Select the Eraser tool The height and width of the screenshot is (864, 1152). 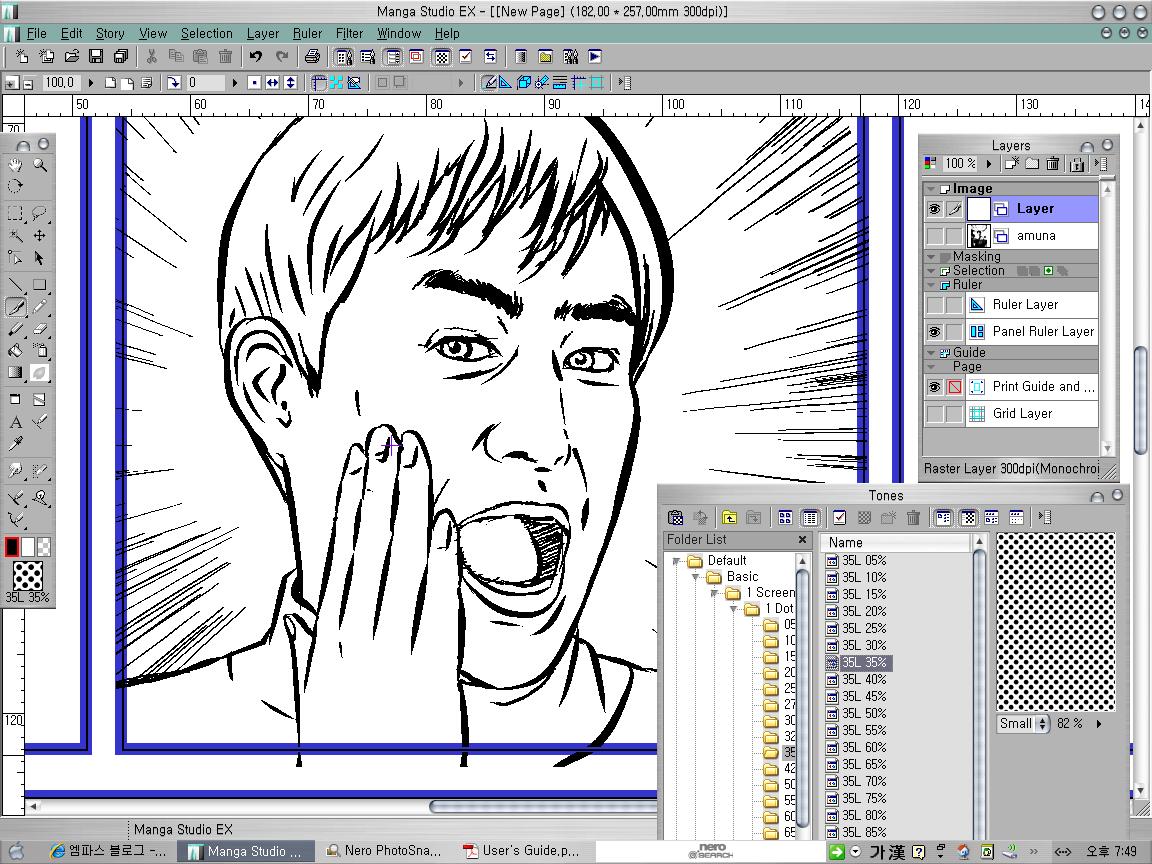pos(40,329)
